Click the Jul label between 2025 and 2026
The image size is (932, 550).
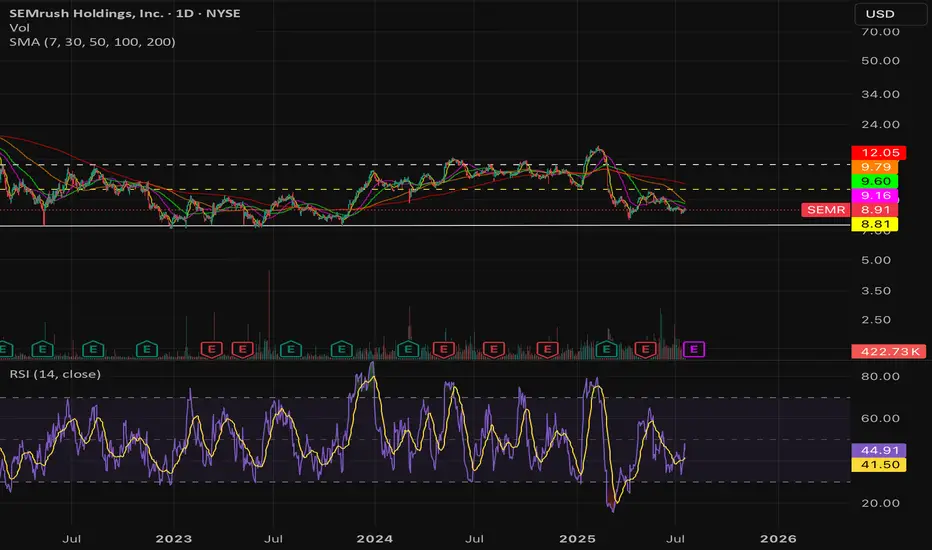[675, 539]
